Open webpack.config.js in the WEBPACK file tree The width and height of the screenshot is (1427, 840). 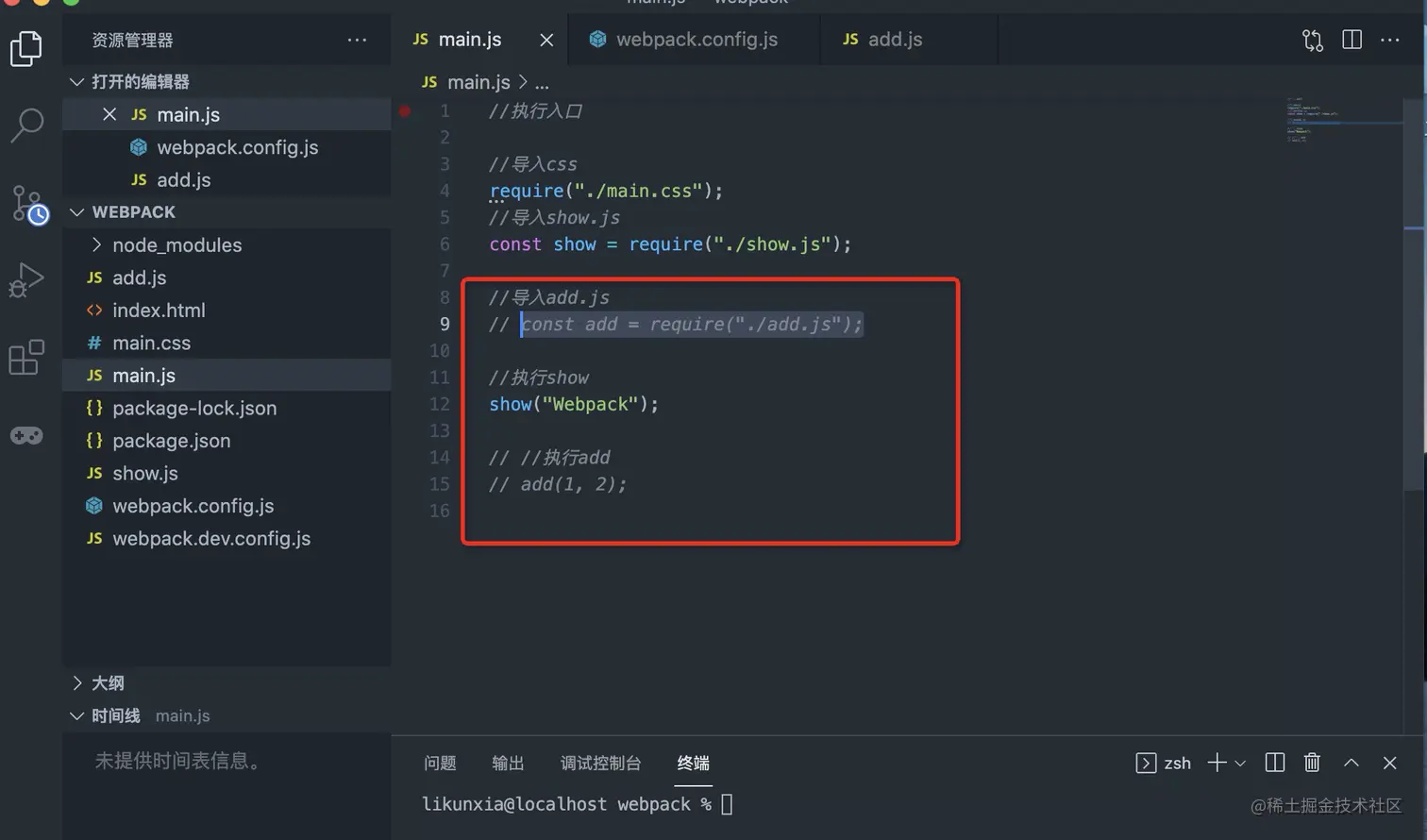tap(227, 506)
